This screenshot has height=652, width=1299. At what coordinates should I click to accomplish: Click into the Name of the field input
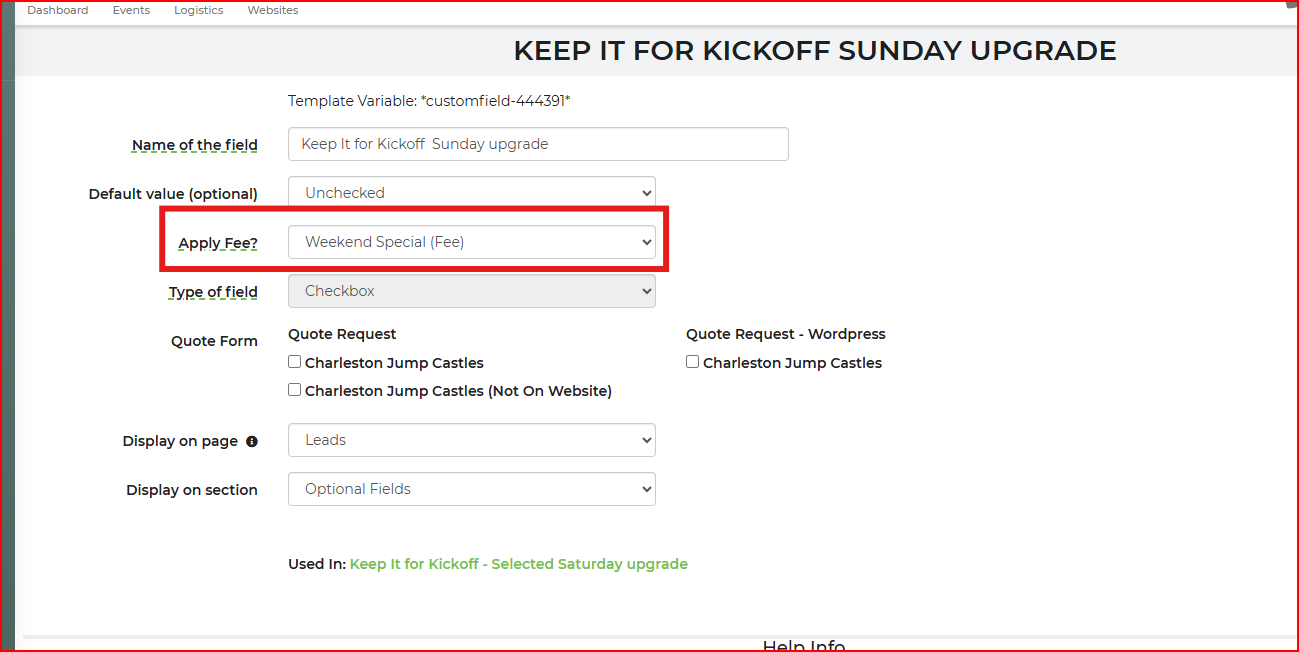click(538, 144)
